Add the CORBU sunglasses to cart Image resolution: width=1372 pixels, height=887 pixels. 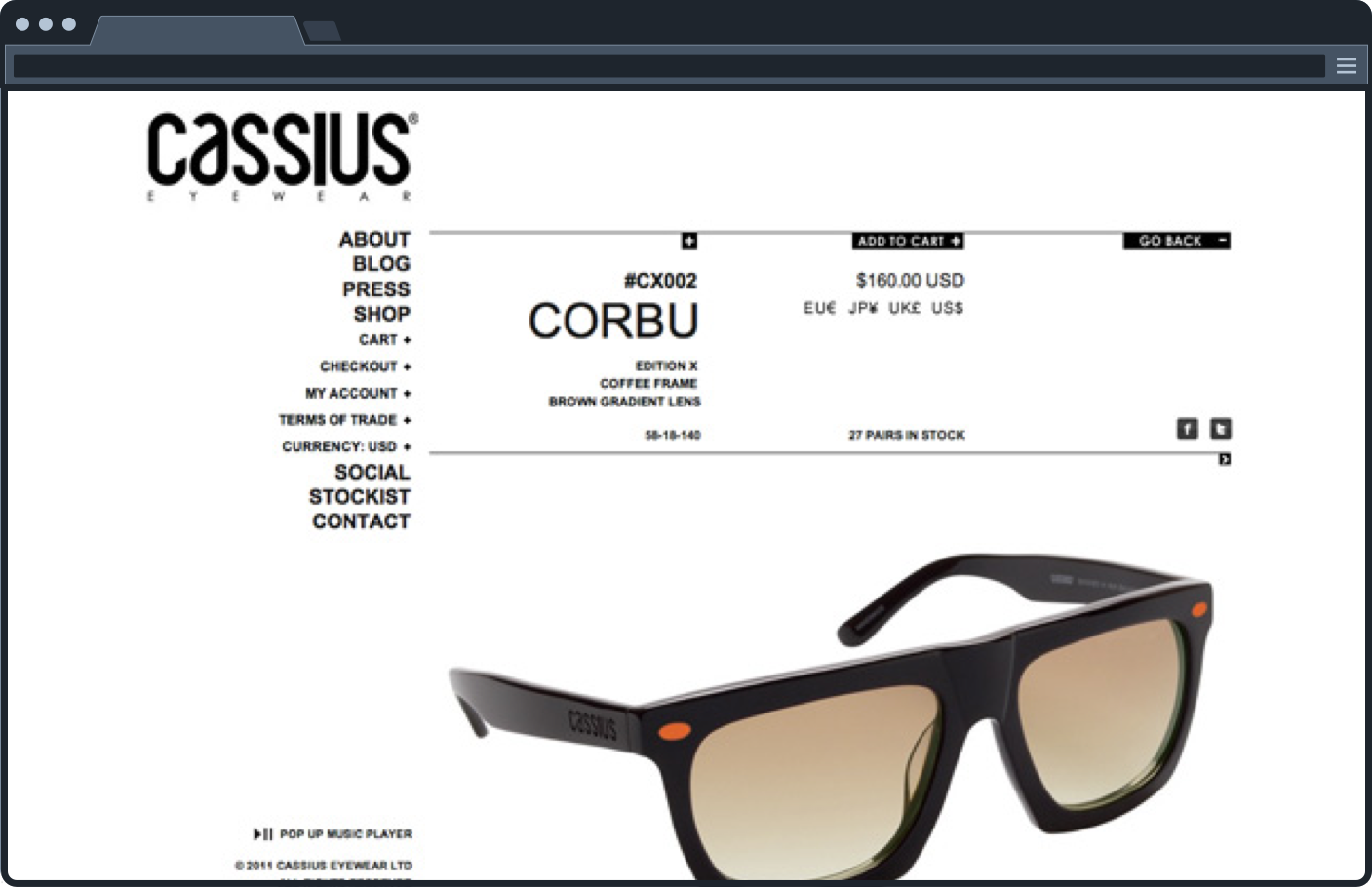point(907,240)
